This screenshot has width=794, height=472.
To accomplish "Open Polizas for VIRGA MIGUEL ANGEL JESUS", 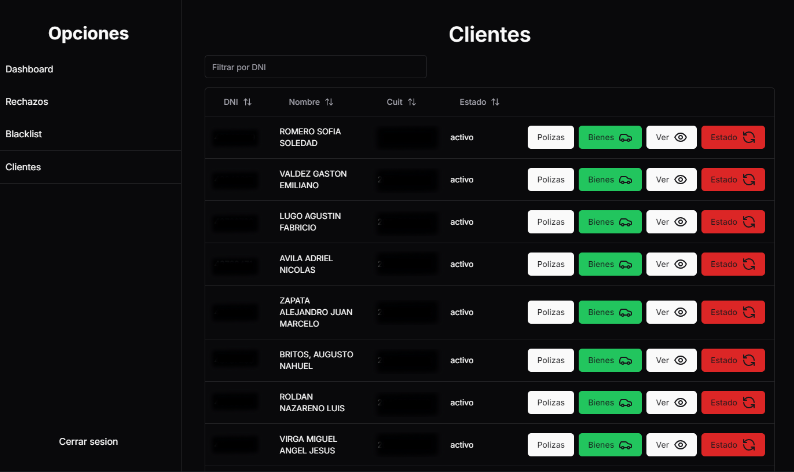I will pos(551,445).
